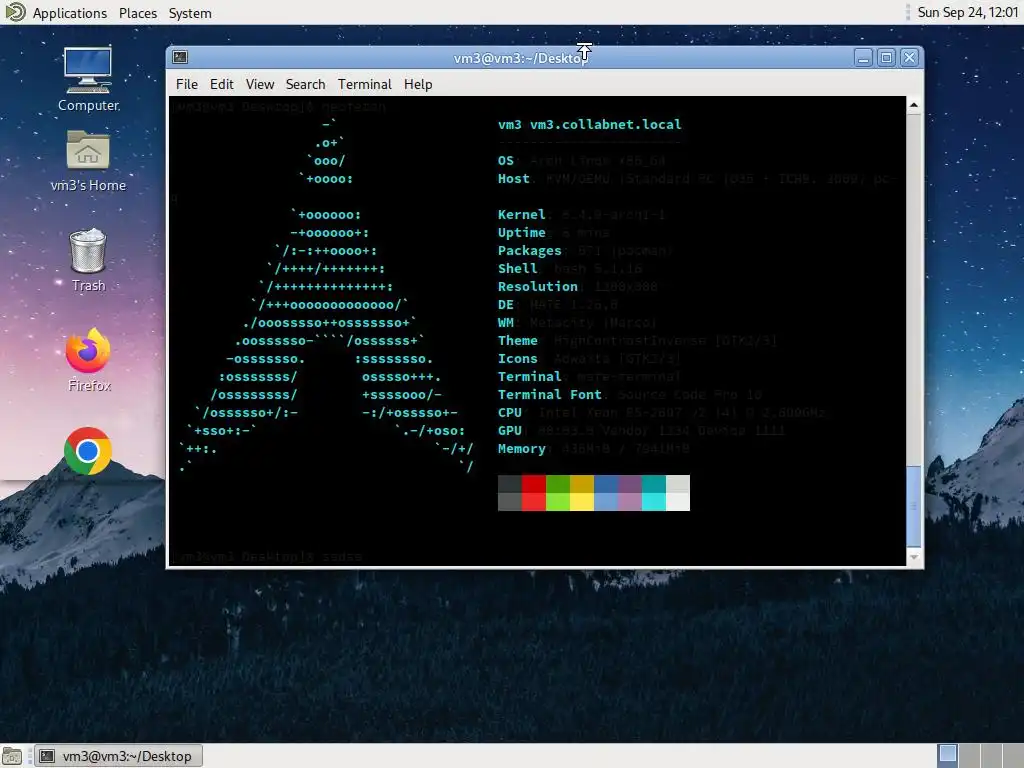The image size is (1024, 768).
Task: Click the GPU label in terminal output
Action: pyautogui.click(x=509, y=430)
